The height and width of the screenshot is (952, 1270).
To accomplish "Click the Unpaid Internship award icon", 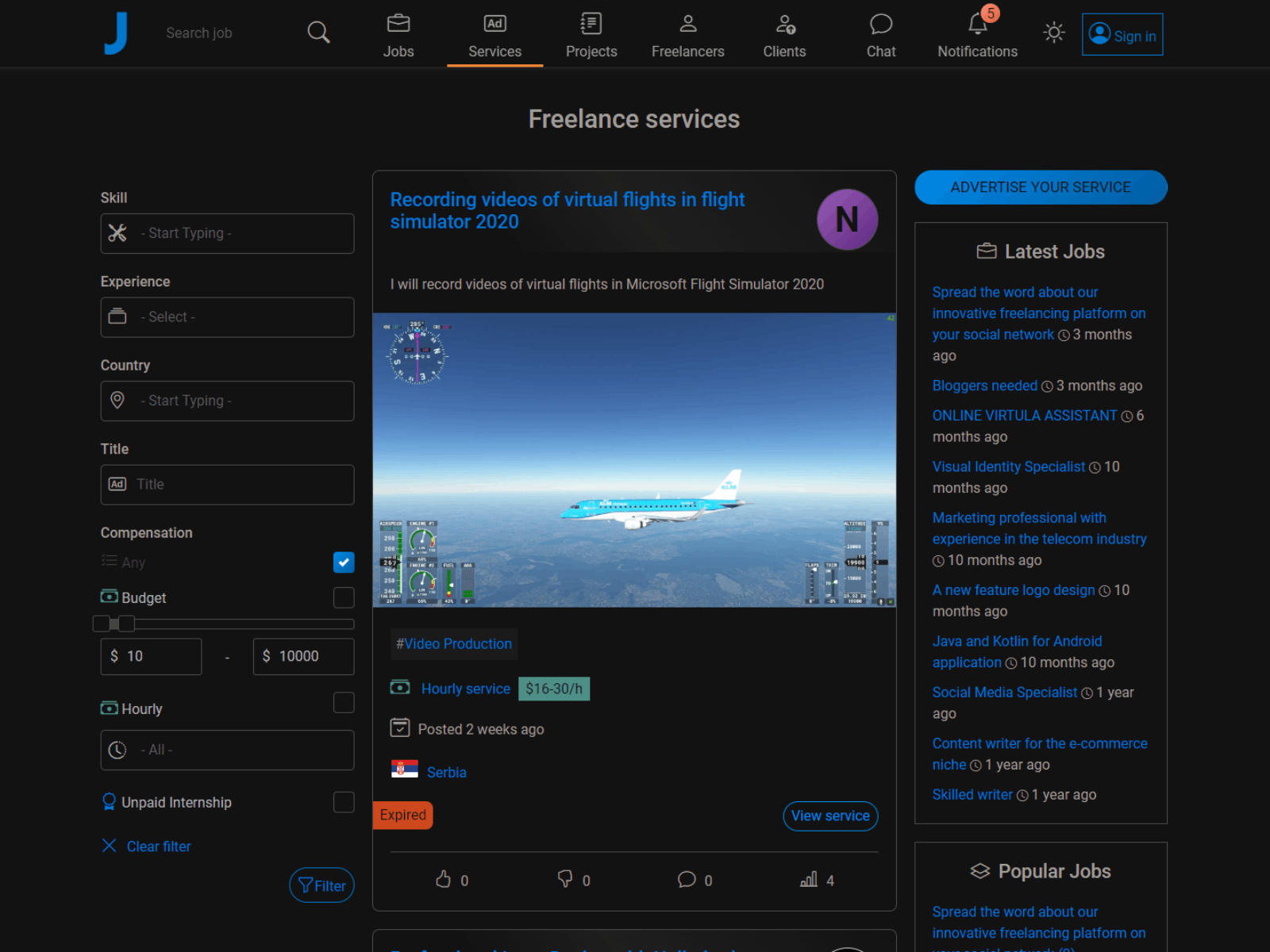I will tap(109, 802).
